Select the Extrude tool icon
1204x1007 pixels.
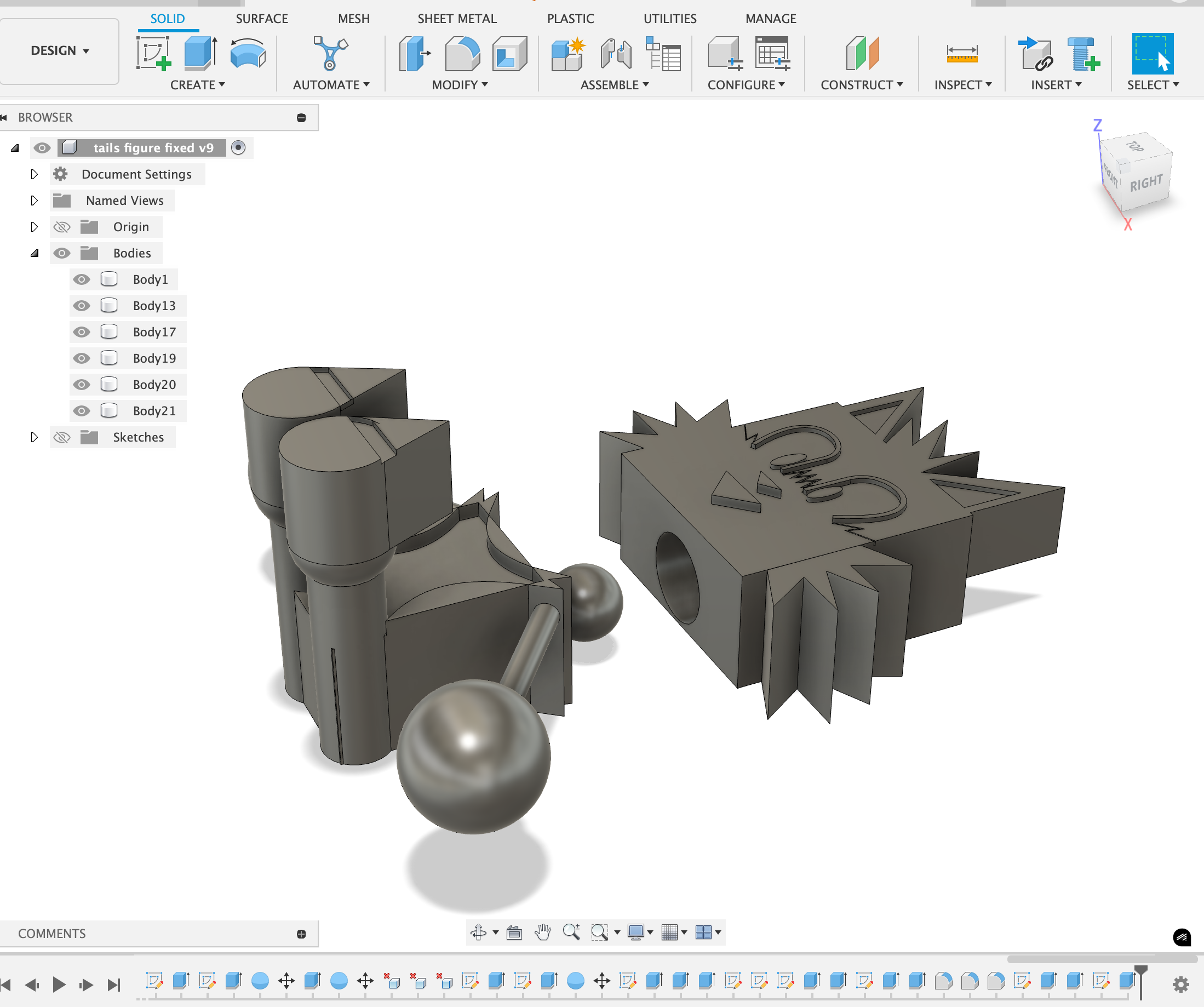coord(200,53)
